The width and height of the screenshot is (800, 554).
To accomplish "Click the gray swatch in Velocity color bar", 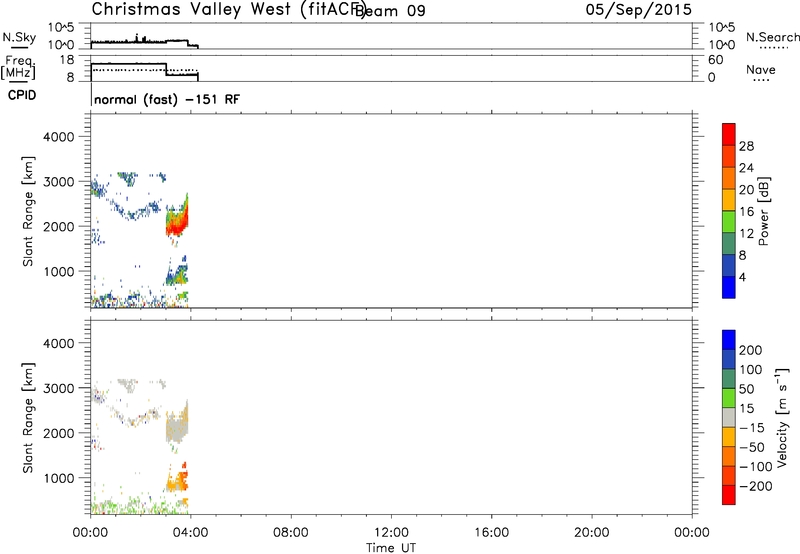I will pos(729,418).
